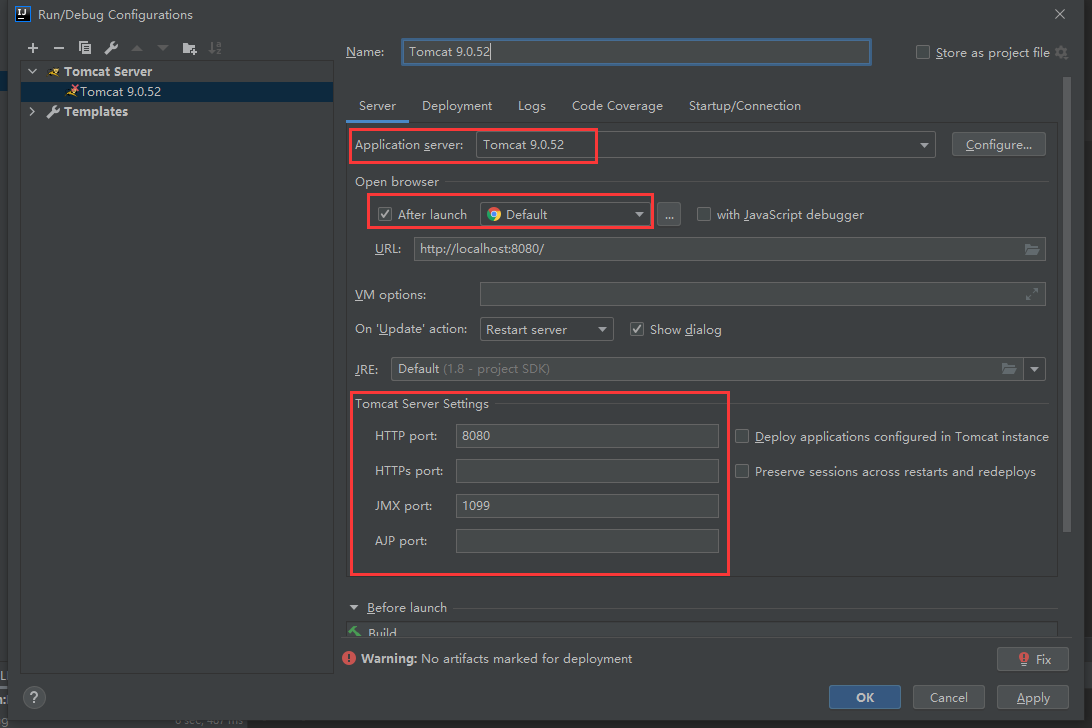Click JMX port field
Image resolution: width=1092 pixels, height=728 pixels.
point(587,506)
